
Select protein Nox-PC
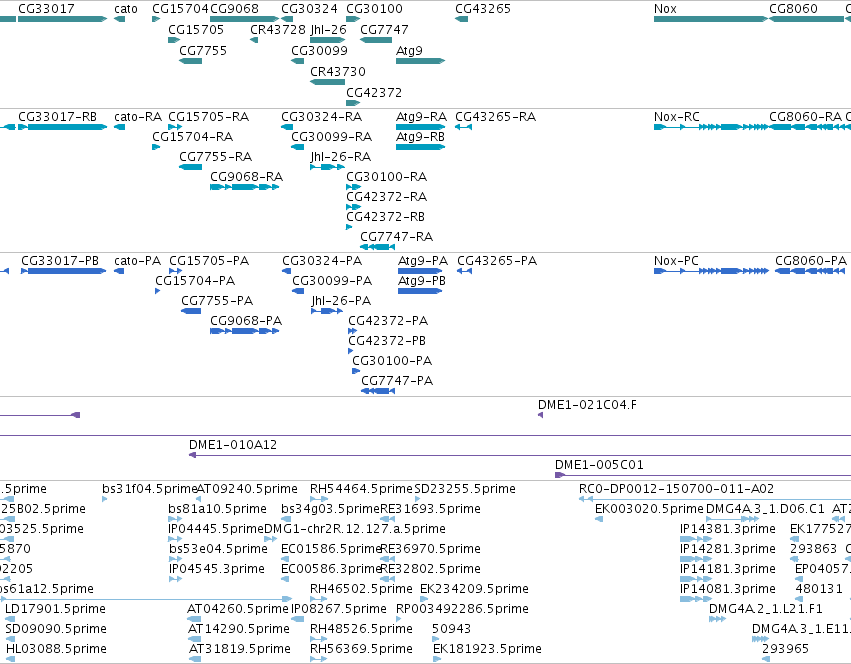pyautogui.click(x=711, y=271)
